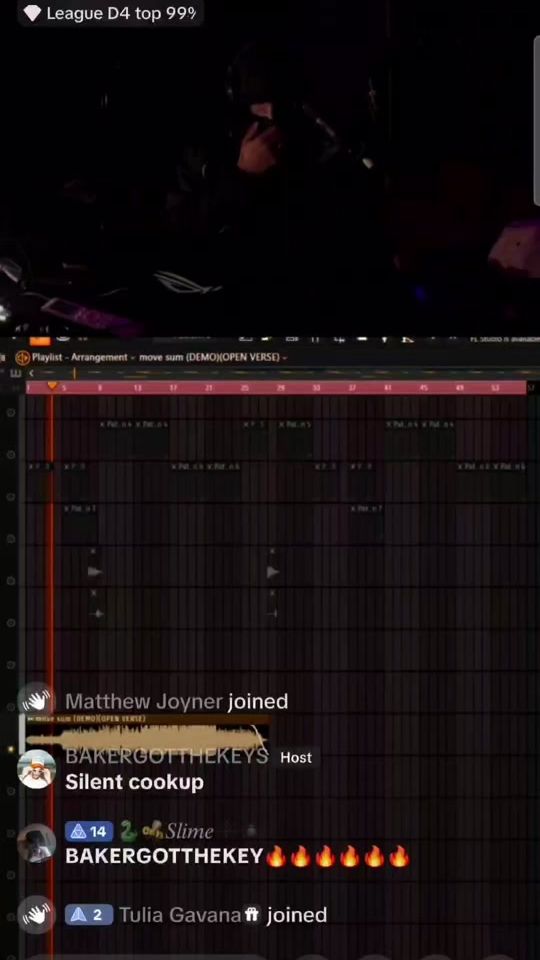The image size is (540, 960).
Task: Toggle the third playlist track mute dot
Action: click(x=10, y=497)
